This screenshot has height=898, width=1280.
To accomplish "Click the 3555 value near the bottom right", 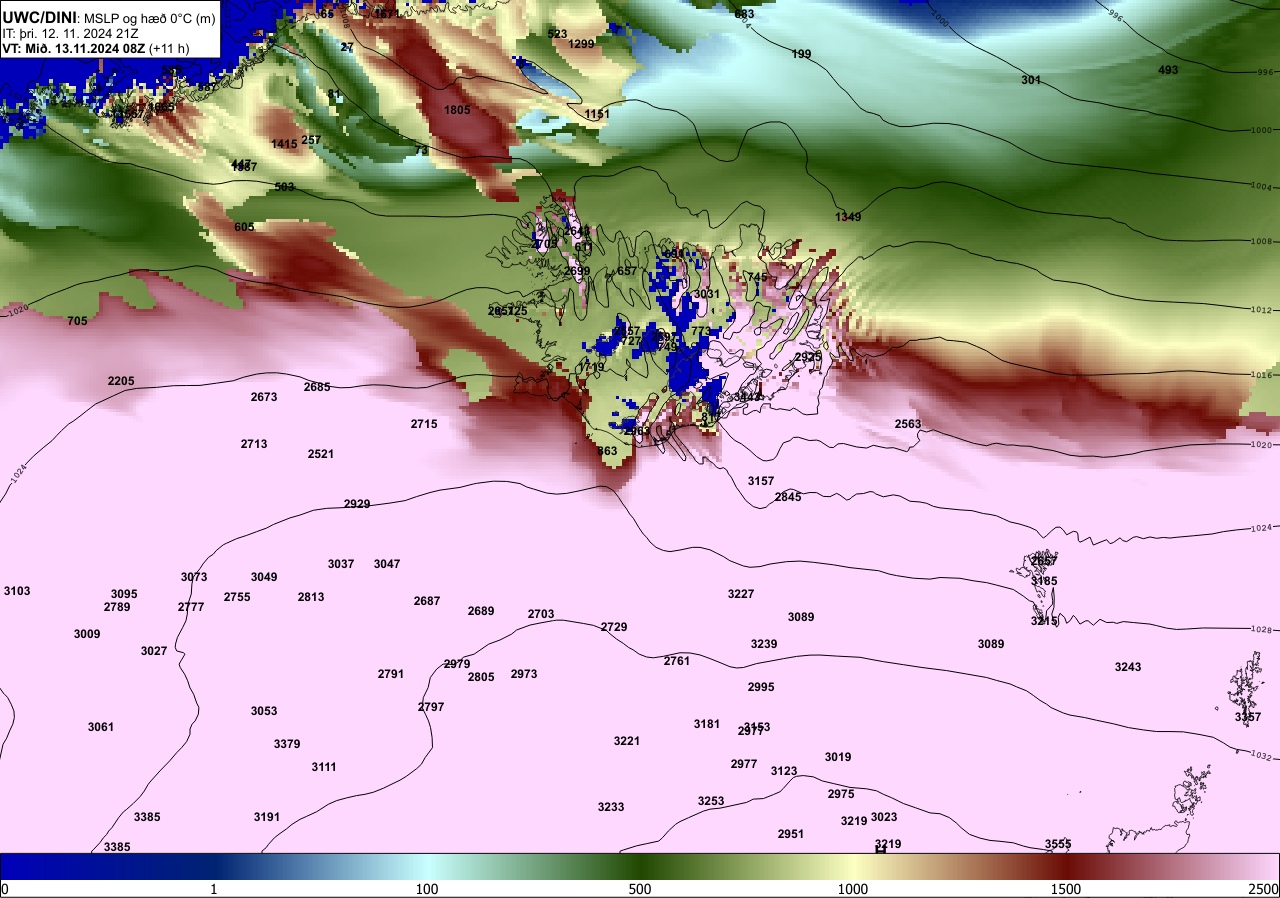I will tap(1058, 844).
